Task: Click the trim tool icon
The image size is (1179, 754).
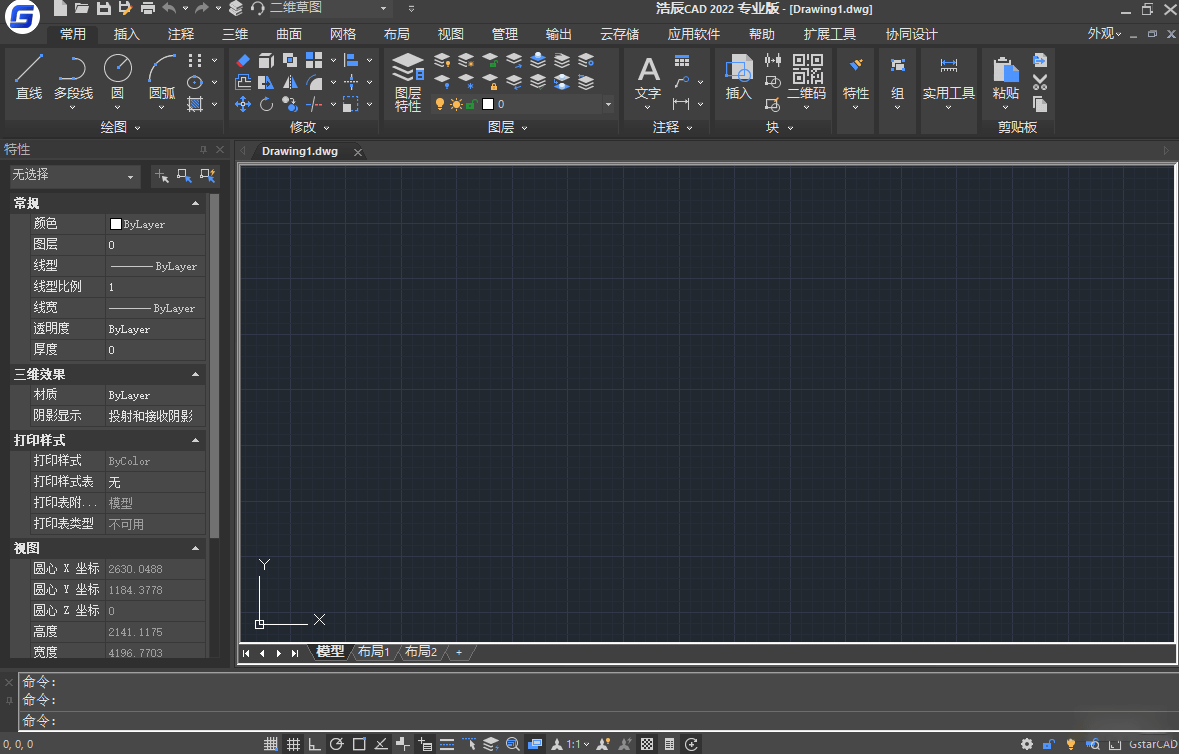Action: point(314,104)
